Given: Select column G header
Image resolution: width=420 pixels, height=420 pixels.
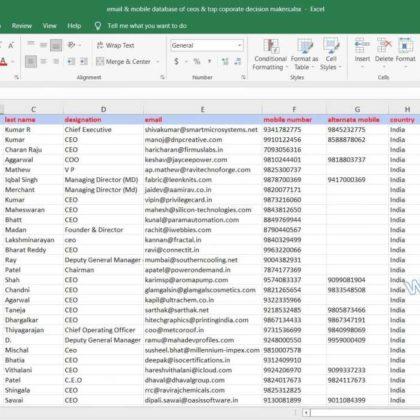Looking at the screenshot, I should (357, 109).
